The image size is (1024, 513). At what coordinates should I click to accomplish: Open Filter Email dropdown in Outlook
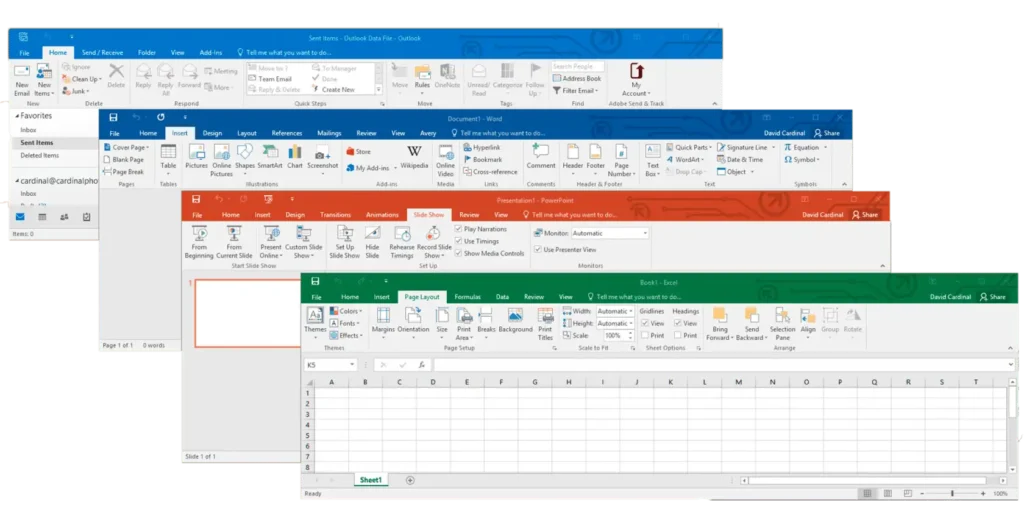tap(576, 91)
